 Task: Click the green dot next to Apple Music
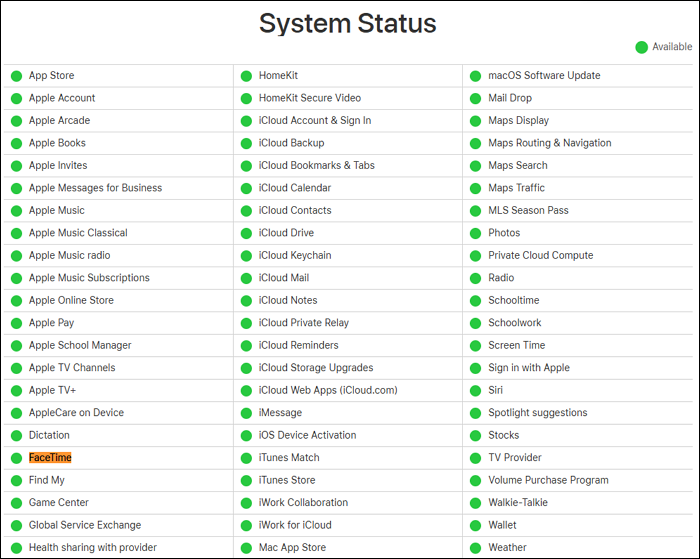tap(17, 211)
